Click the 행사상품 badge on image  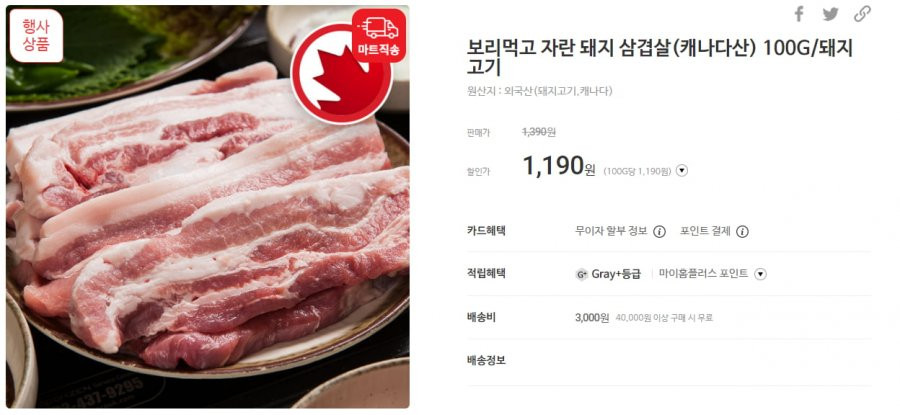tap(36, 36)
